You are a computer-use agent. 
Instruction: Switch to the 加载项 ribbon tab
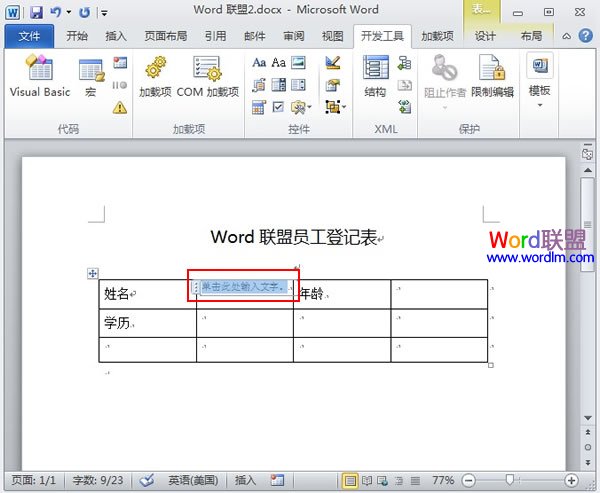[x=437, y=36]
